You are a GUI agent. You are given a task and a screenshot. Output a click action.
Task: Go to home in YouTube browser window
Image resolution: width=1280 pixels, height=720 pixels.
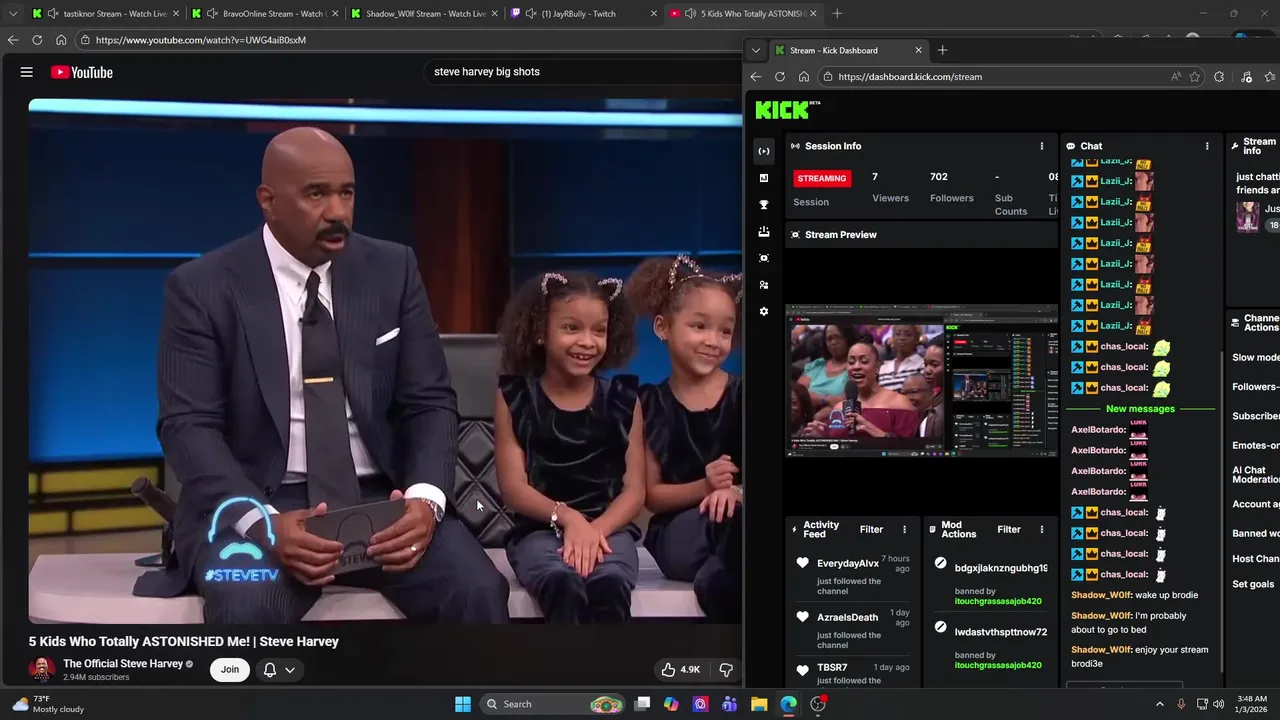[61, 40]
